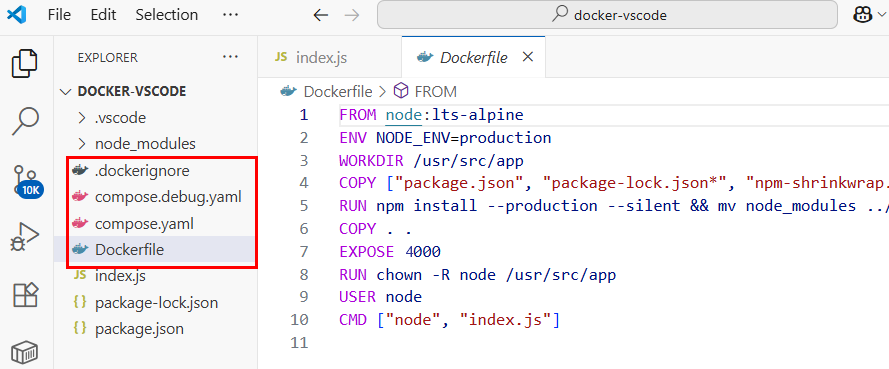
Task: Open the Selection menu
Action: pos(167,15)
